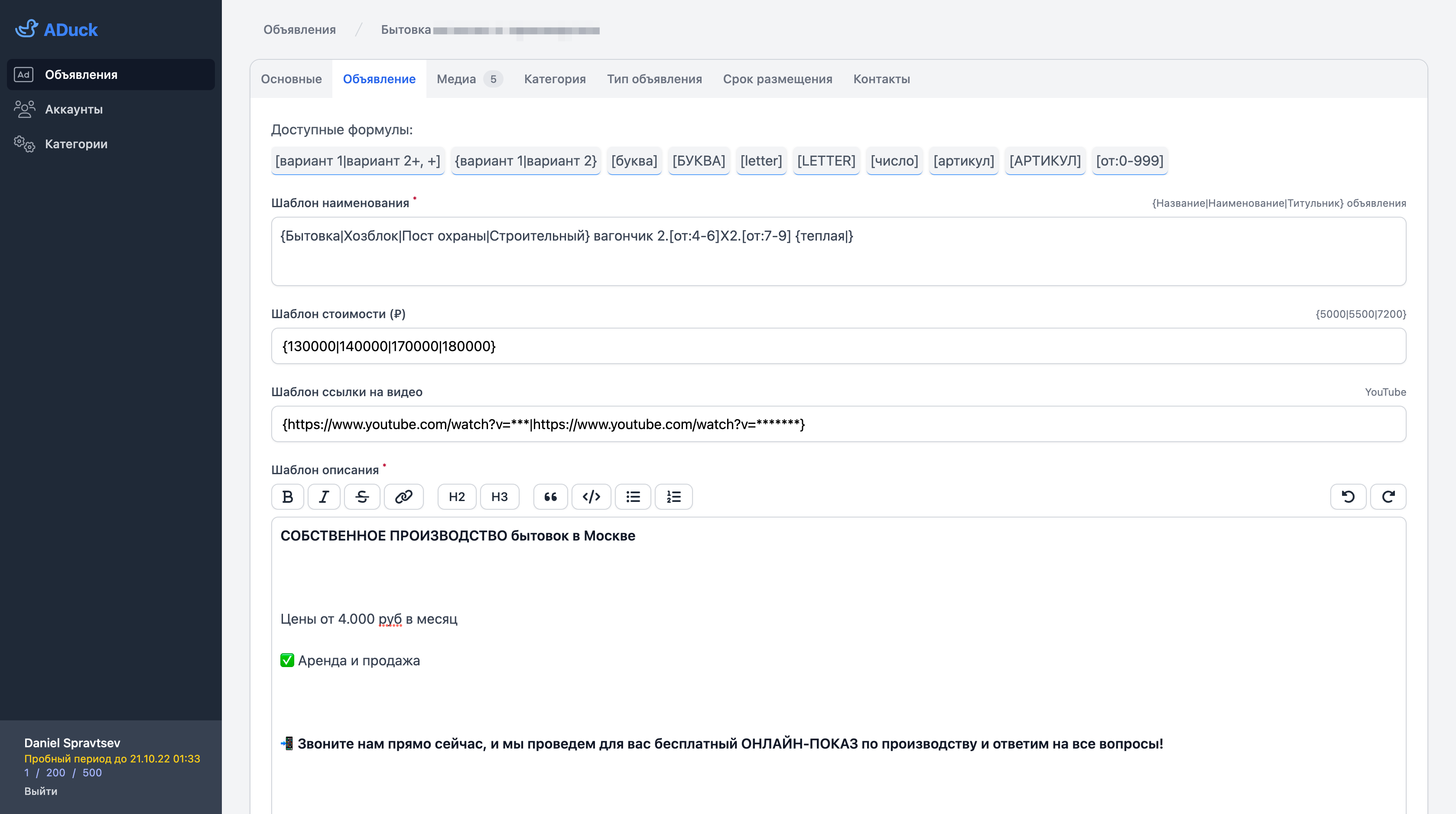Image resolution: width=1456 pixels, height=814 pixels.
Task: Create a numbered list
Action: [x=674, y=497]
